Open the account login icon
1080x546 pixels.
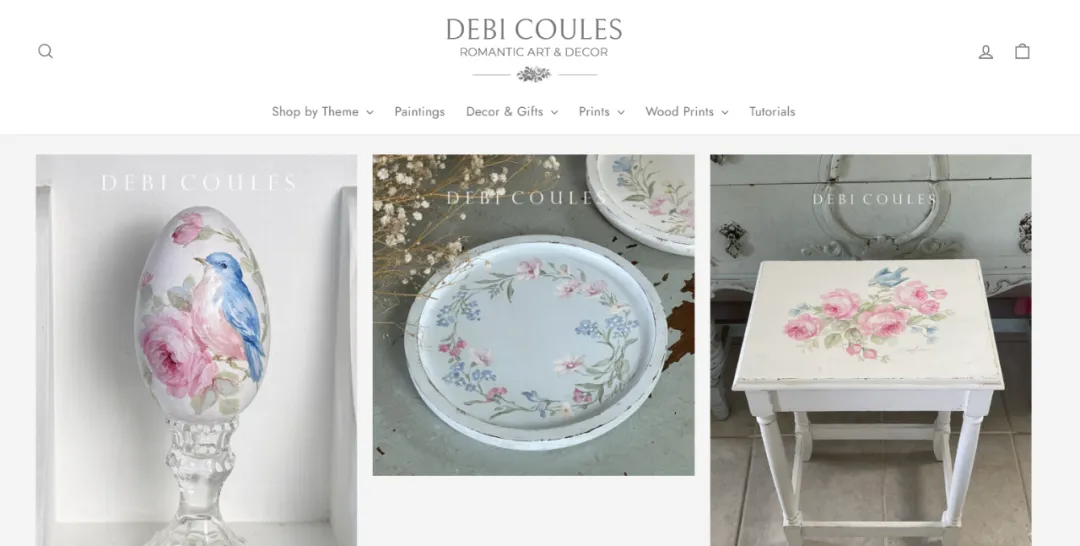click(x=986, y=52)
